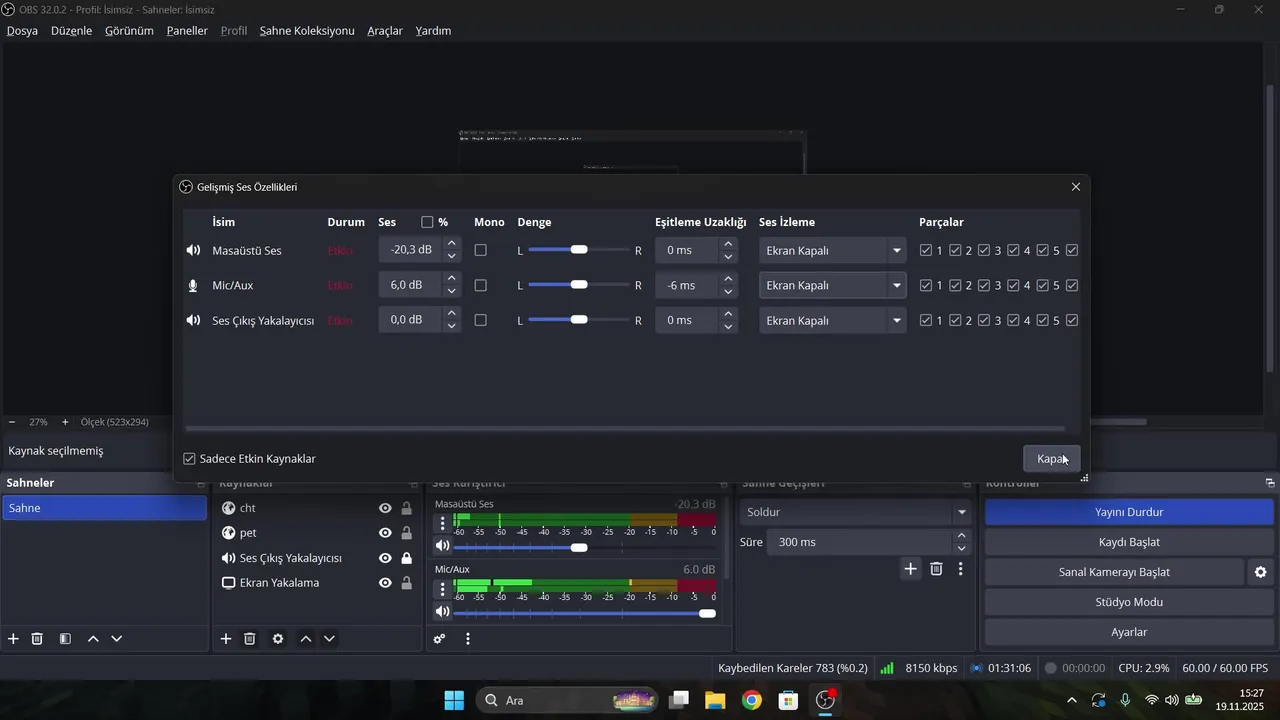
Task: Open Windows Start menu
Action: 454,700
